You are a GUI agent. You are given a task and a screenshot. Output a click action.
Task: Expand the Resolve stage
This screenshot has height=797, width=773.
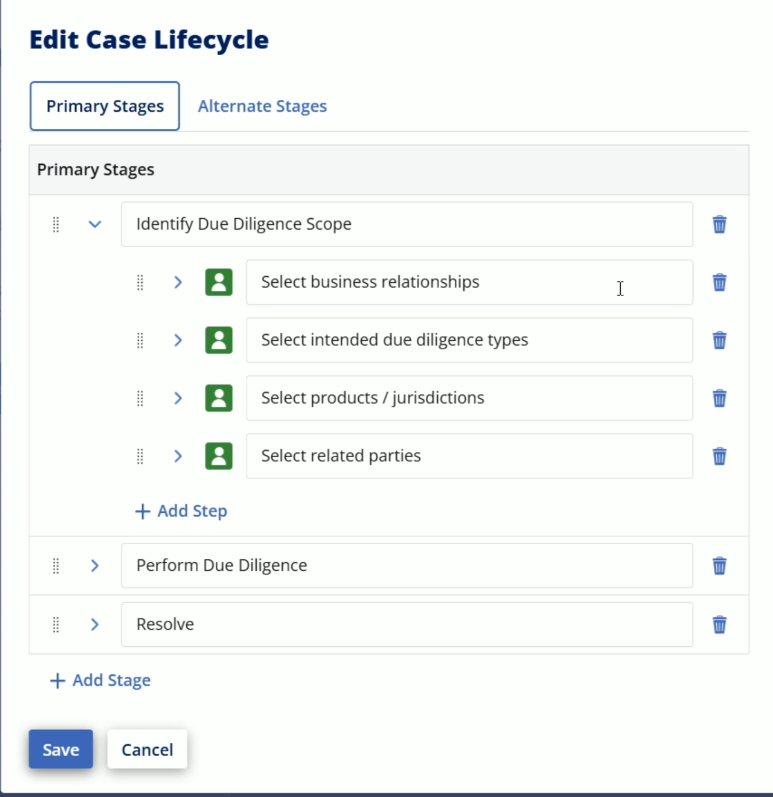(x=95, y=625)
